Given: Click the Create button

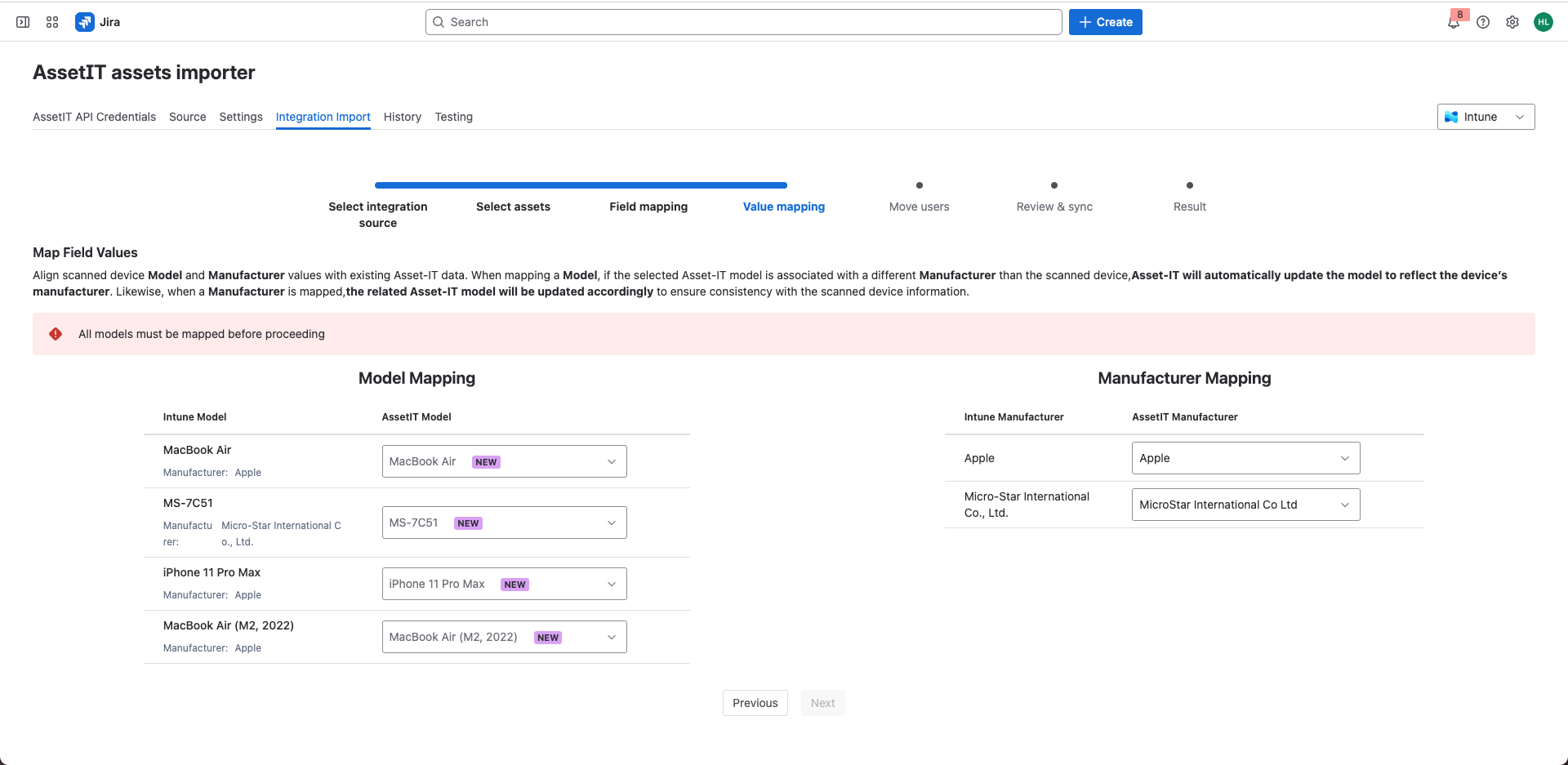Looking at the screenshot, I should pos(1105,22).
